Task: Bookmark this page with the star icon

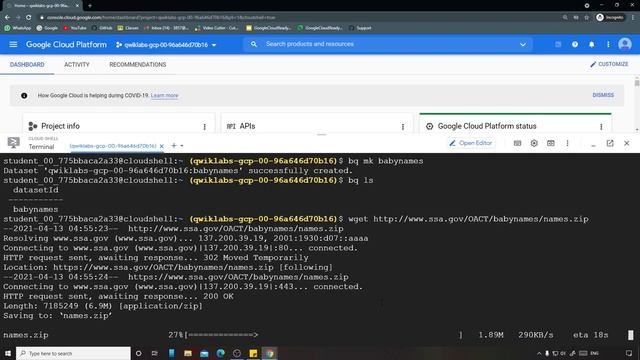Action: click(x=587, y=18)
